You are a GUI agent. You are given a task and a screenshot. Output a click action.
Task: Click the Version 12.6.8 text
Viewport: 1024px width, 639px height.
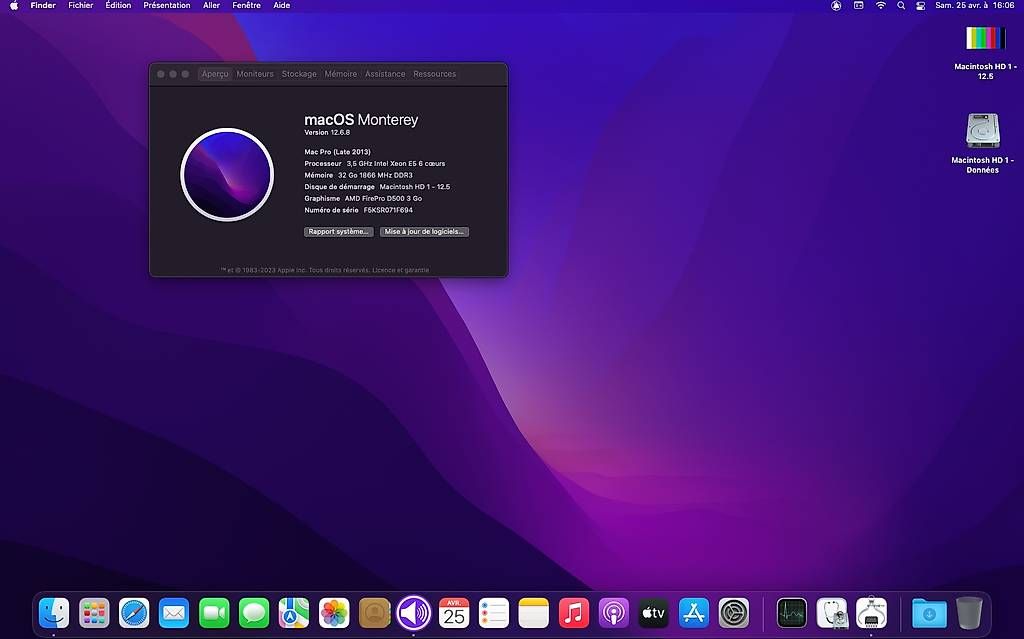click(x=327, y=133)
